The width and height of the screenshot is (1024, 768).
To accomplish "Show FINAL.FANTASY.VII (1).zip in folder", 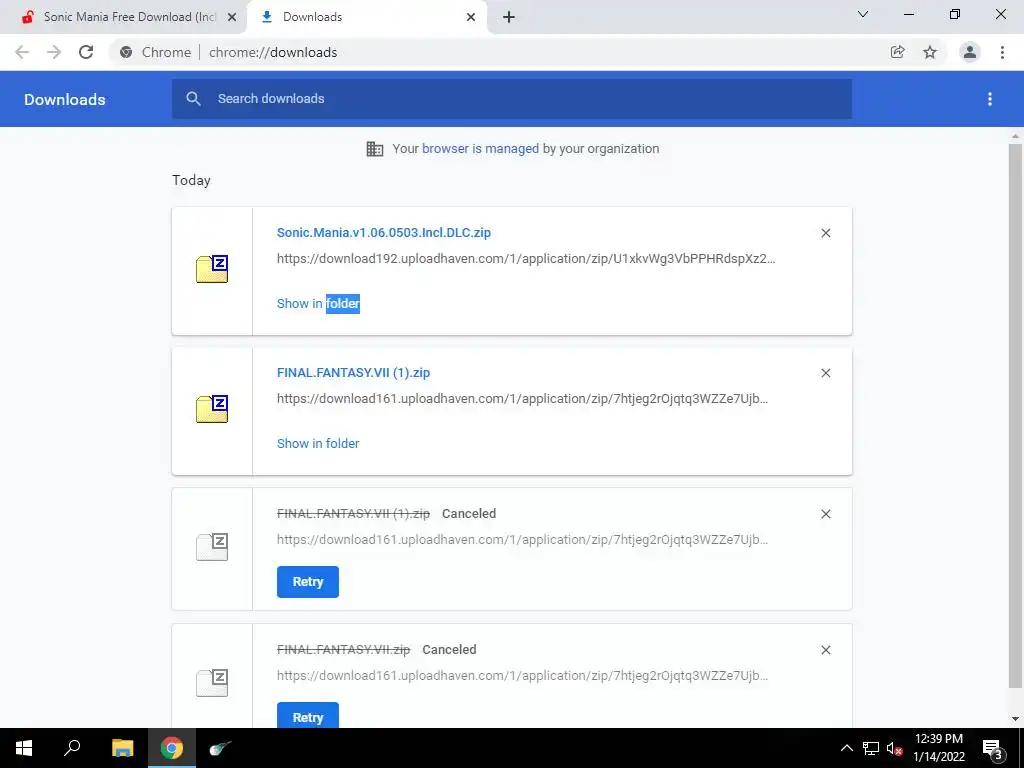I will [x=318, y=443].
